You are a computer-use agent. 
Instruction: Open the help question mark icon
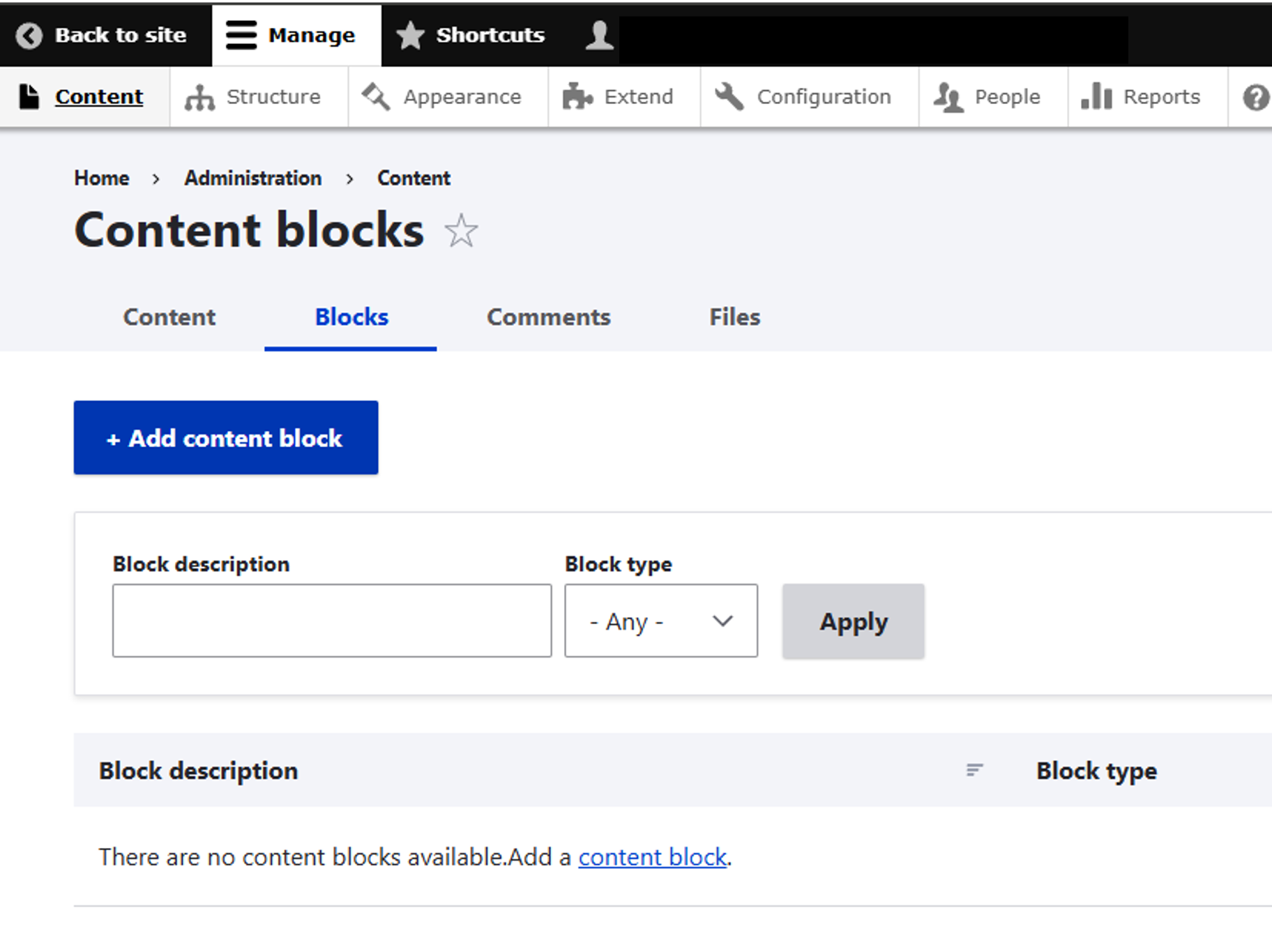pyautogui.click(x=1255, y=97)
